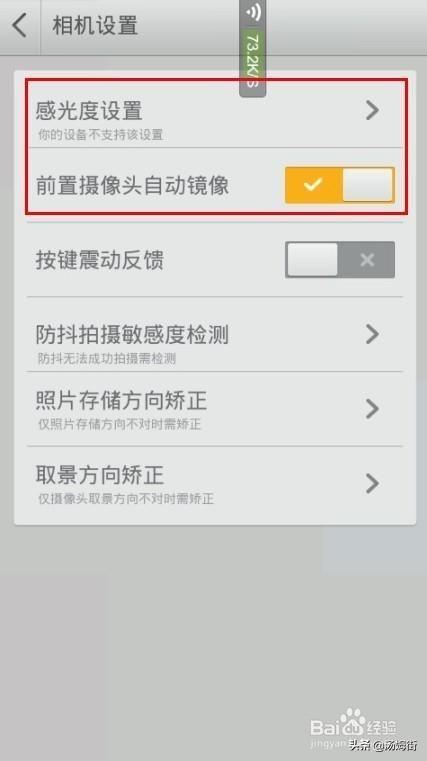Tap the WiFi signal icon on speed widget
Viewport: 427px width, 761px height.
253,12
